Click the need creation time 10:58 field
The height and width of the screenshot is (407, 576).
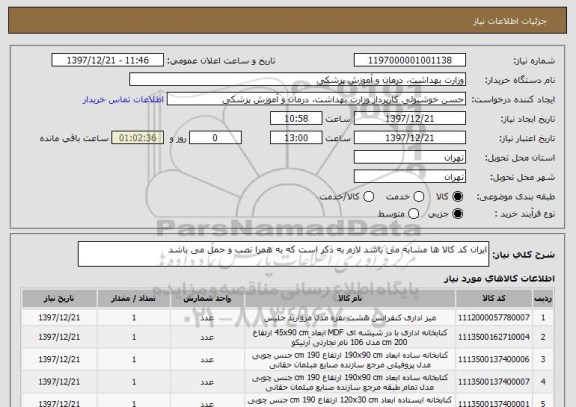click(296, 119)
